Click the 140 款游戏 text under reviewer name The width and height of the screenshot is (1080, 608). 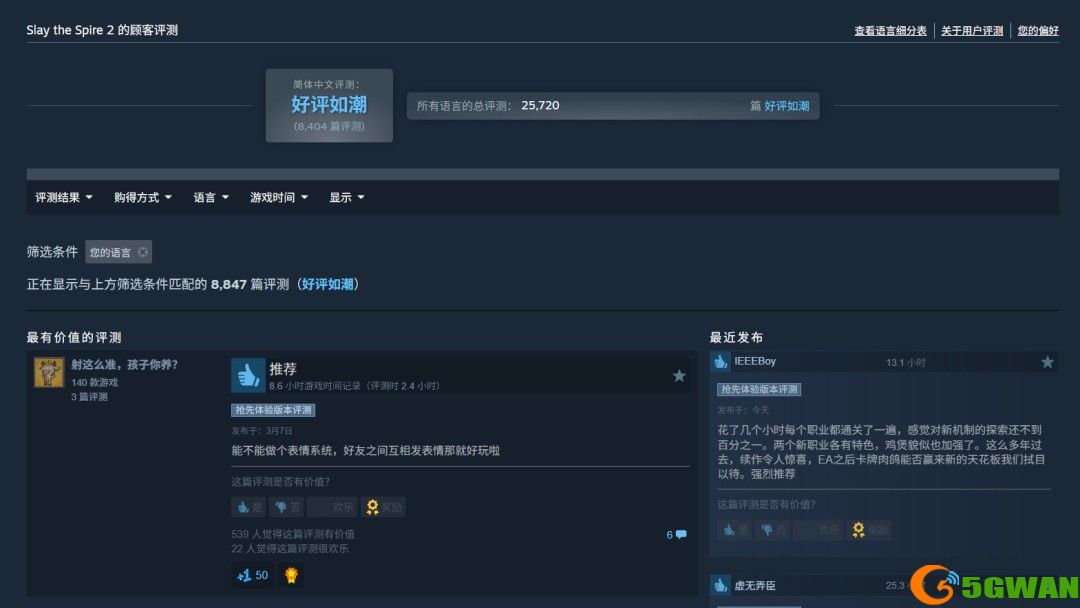(x=94, y=382)
